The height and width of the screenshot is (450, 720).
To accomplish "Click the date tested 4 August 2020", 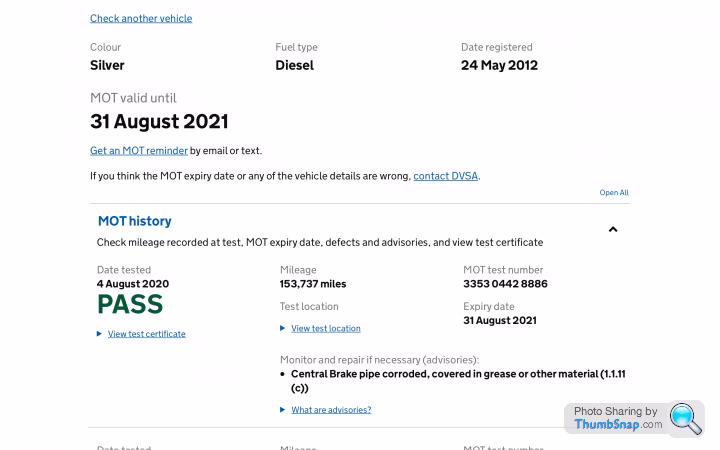I will pos(133,284).
